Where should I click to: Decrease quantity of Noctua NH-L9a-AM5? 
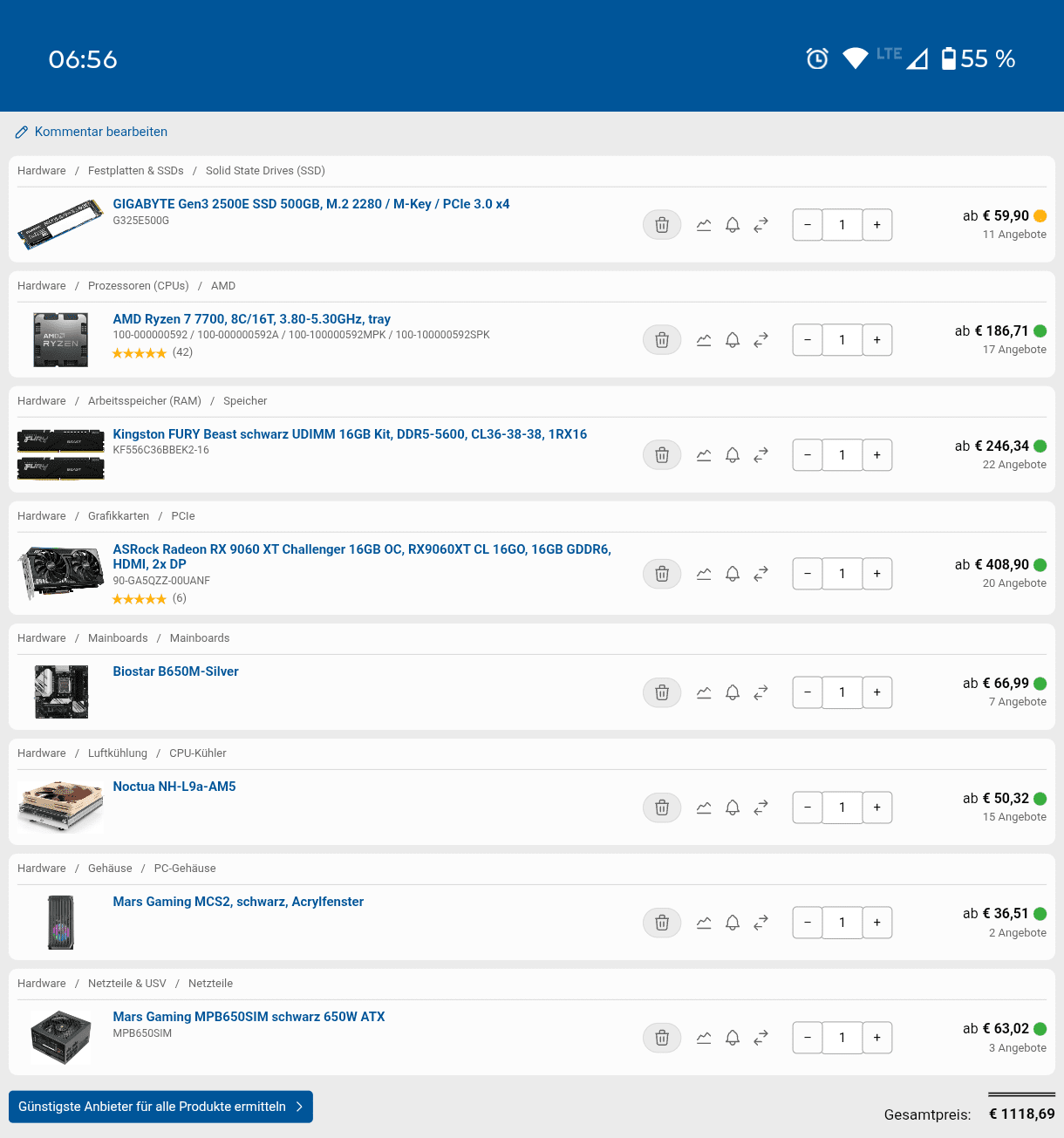(808, 808)
